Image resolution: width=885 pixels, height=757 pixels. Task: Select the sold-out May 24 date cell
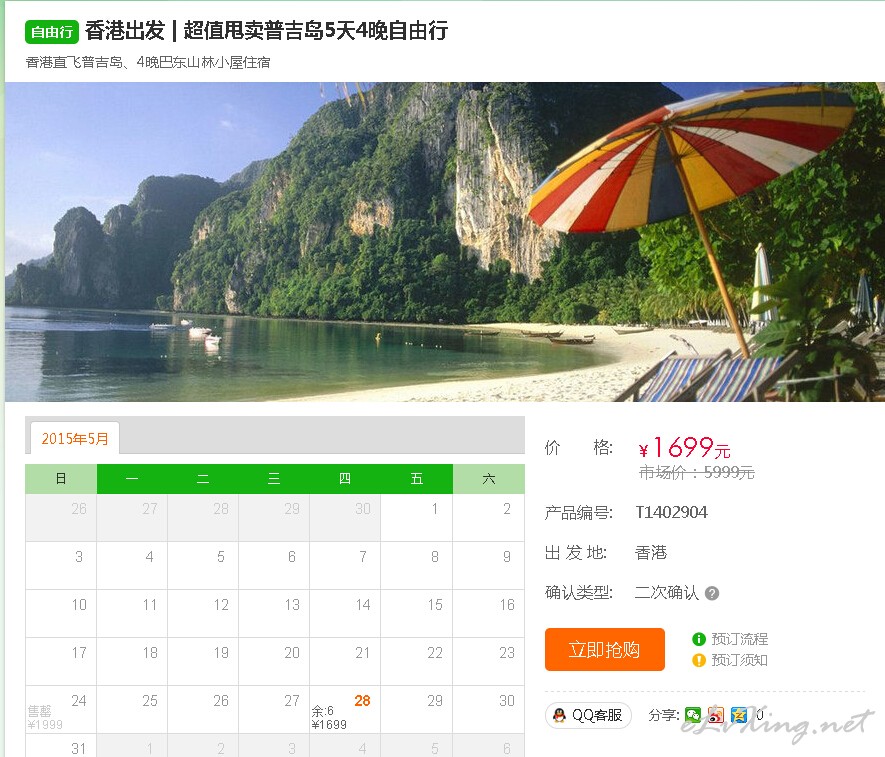click(60, 710)
